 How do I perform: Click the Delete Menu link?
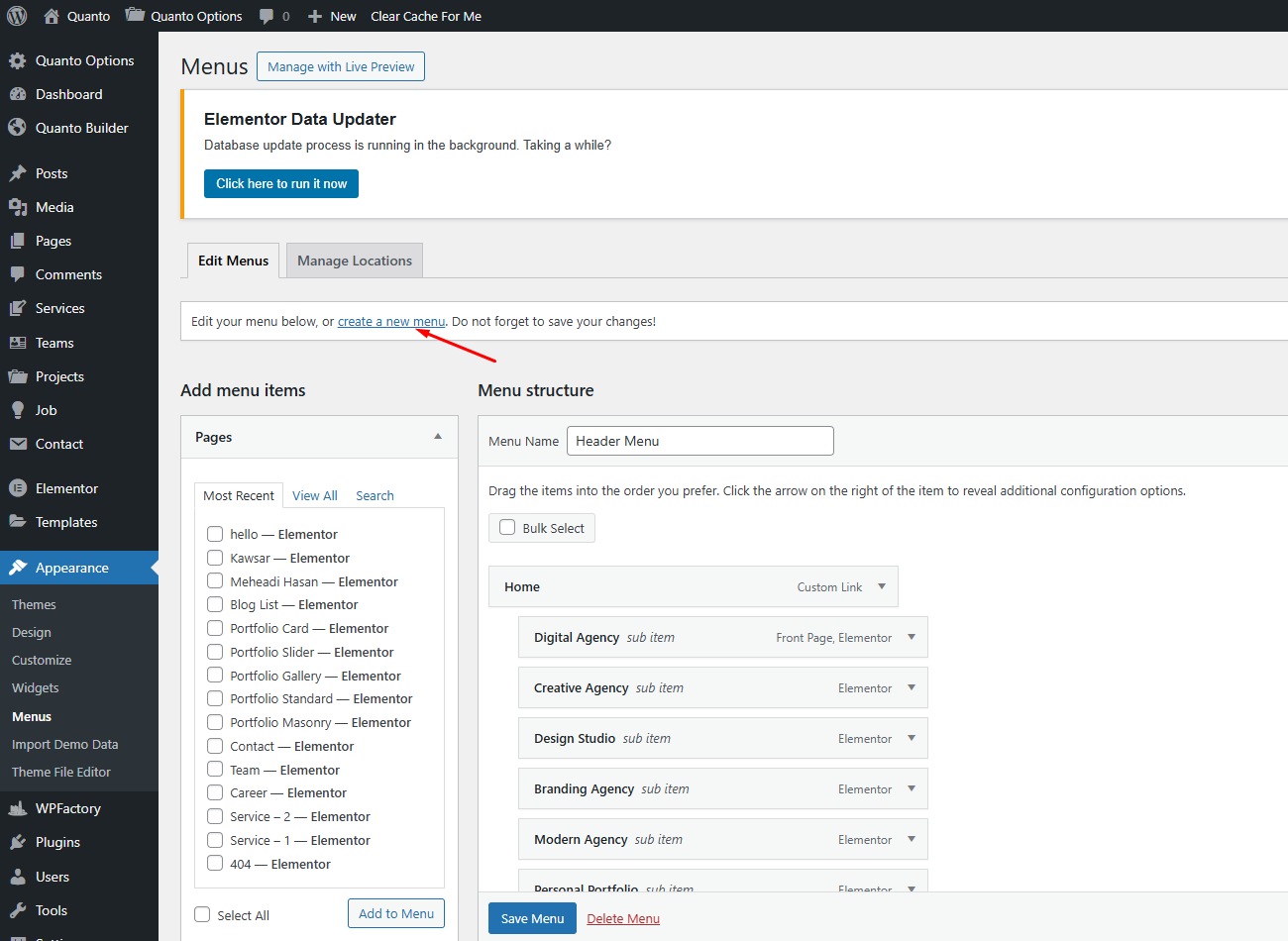(x=623, y=918)
